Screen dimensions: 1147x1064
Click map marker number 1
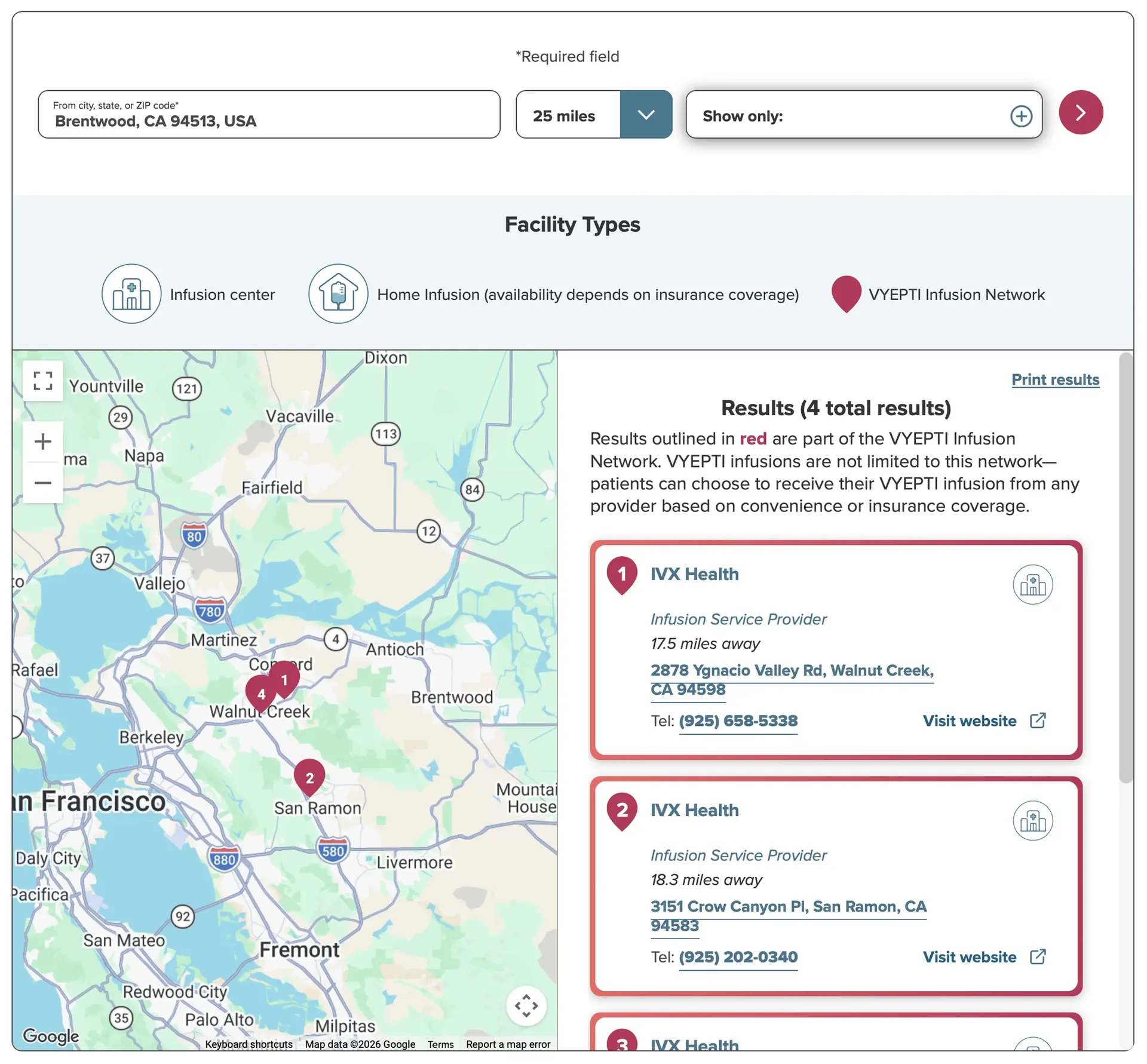click(x=284, y=679)
